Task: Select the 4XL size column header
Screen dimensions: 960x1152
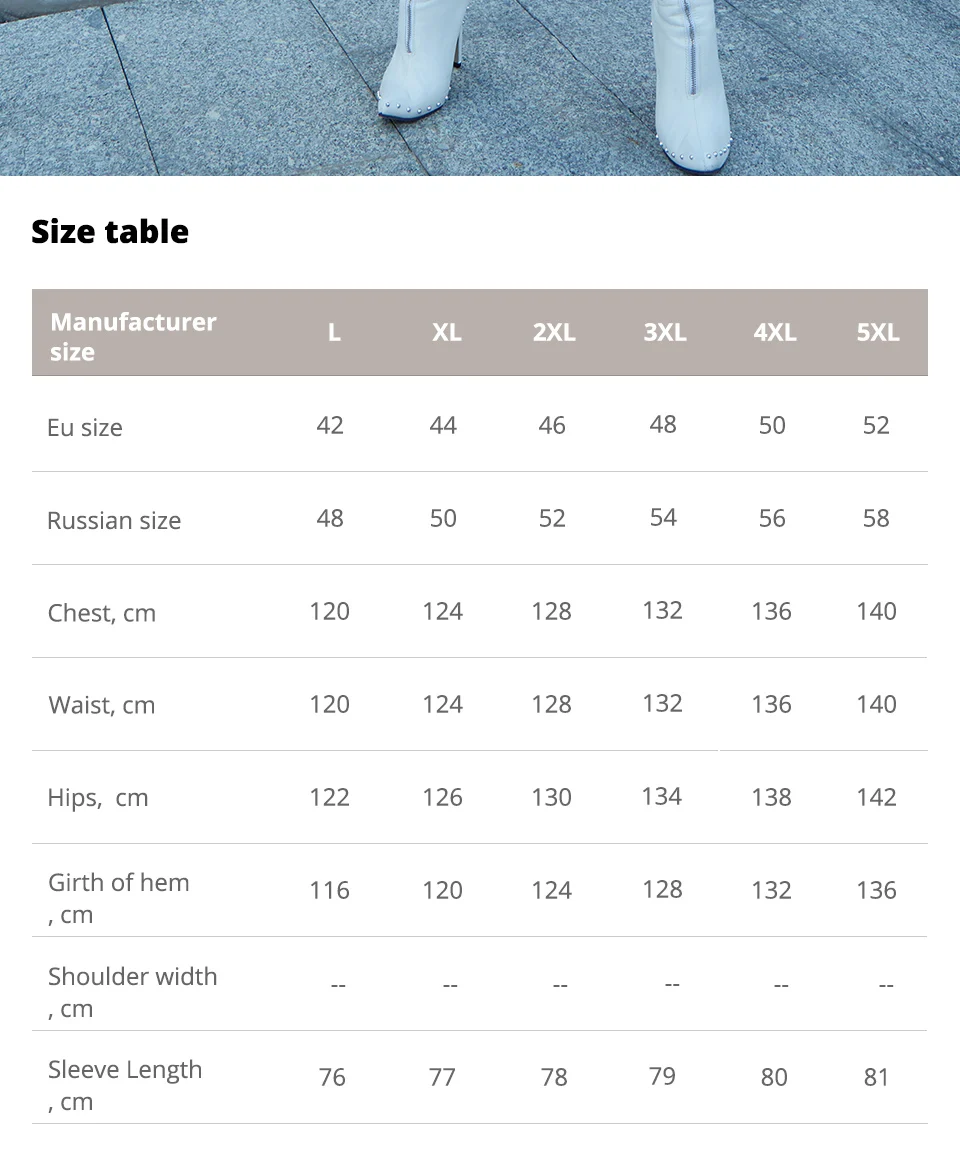Action: (x=775, y=332)
